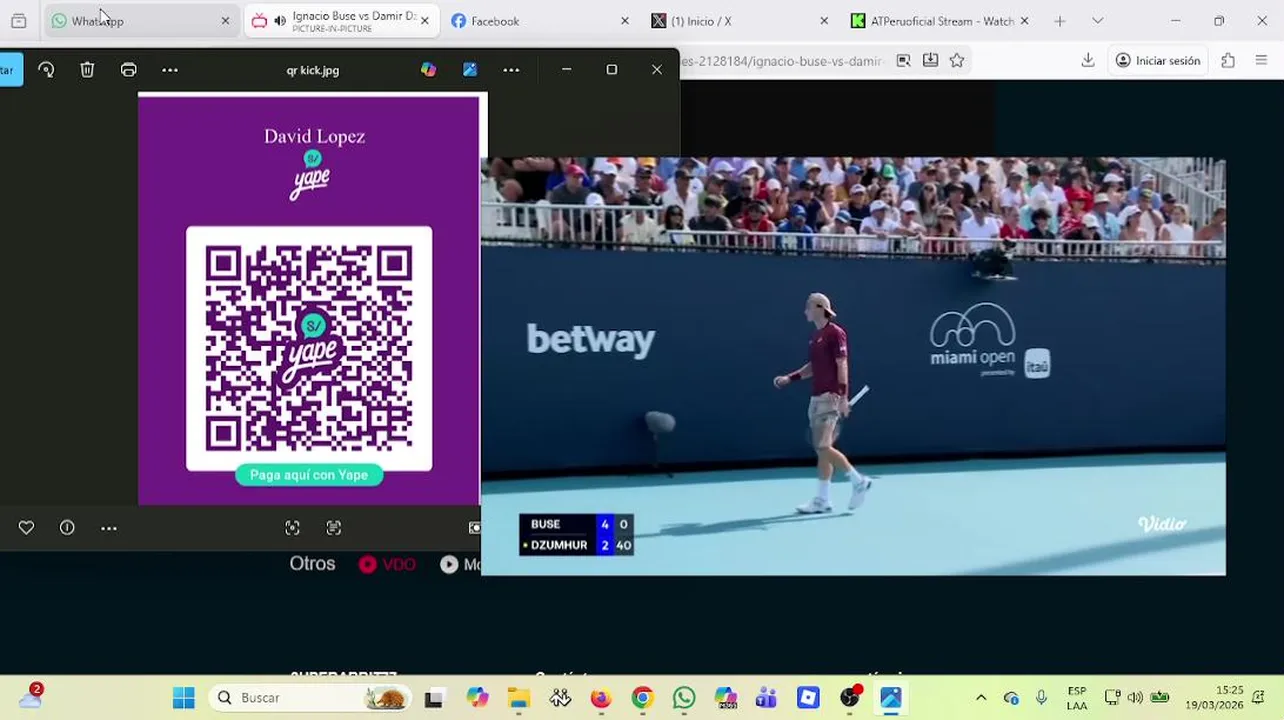Expand the hidden system tray icons
This screenshot has width=1284, height=720.
tap(981, 698)
